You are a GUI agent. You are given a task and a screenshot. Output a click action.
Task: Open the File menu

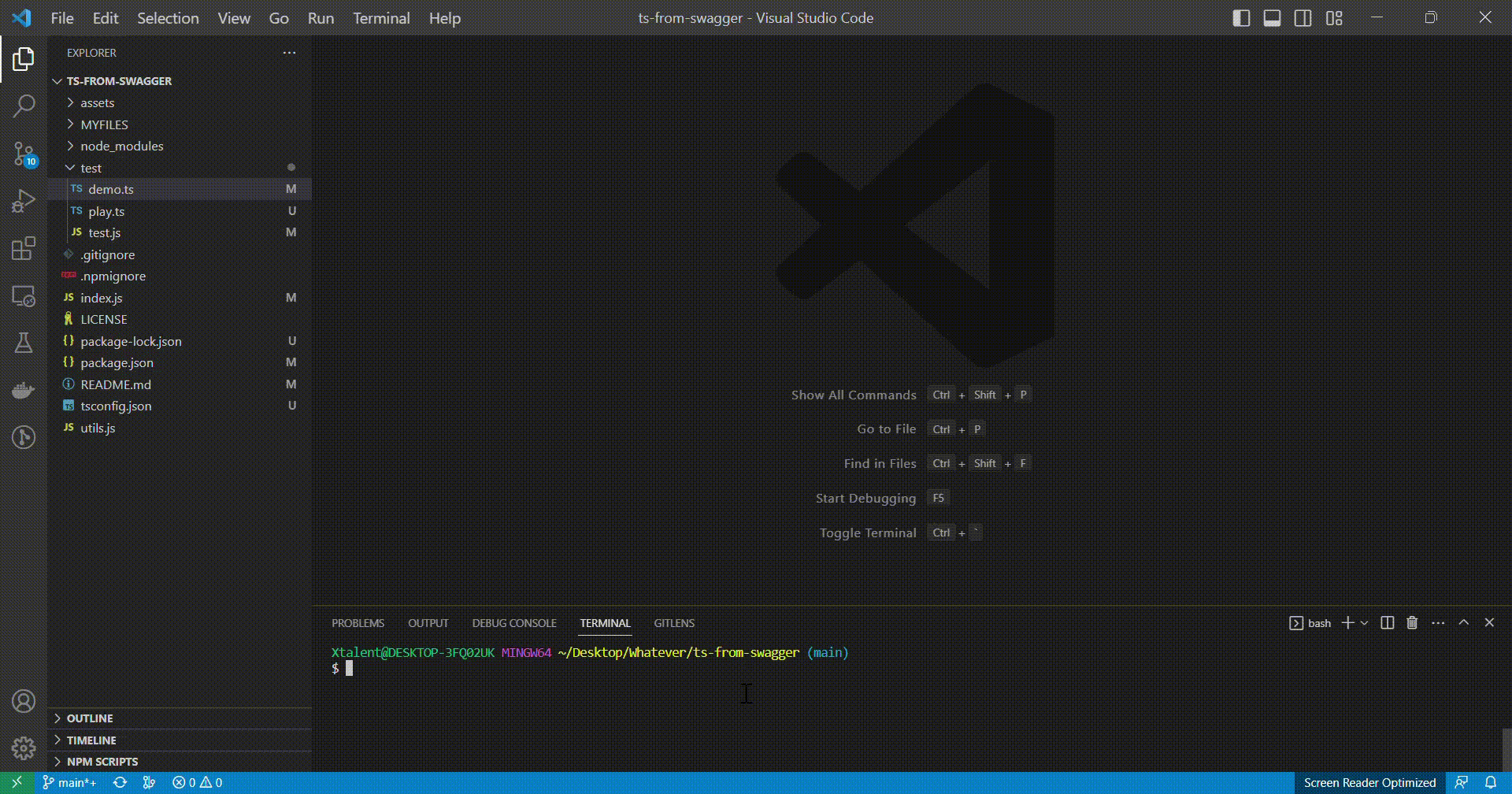click(x=62, y=18)
